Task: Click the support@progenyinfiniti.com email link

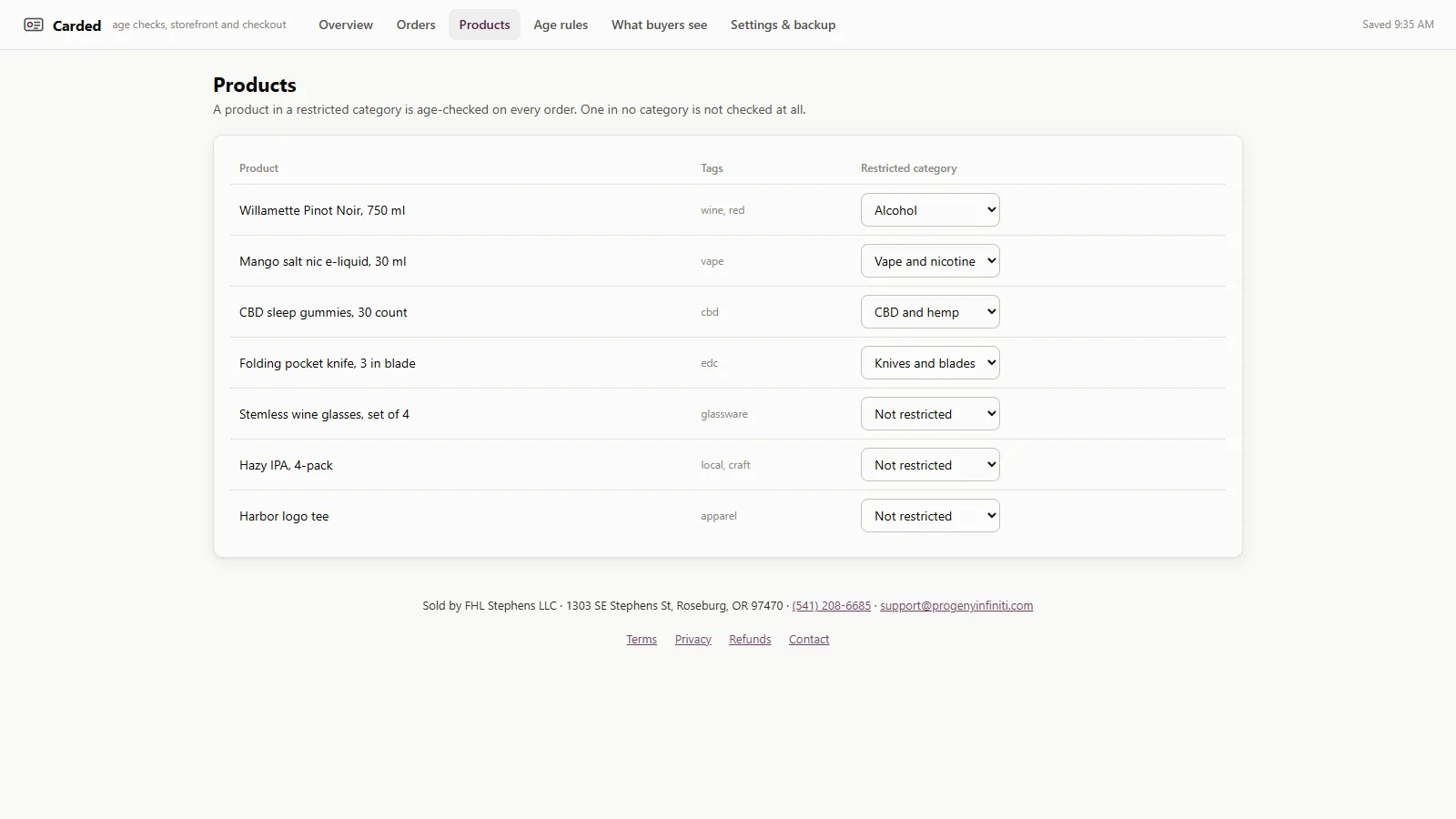Action: tap(956, 605)
